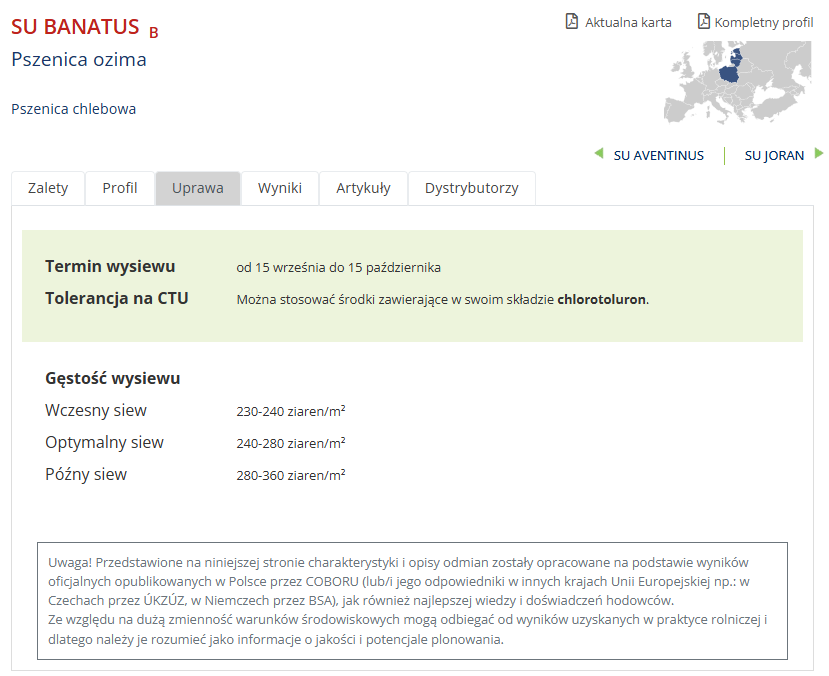
Task: Click the red B quality mark
Action: pyautogui.click(x=153, y=32)
